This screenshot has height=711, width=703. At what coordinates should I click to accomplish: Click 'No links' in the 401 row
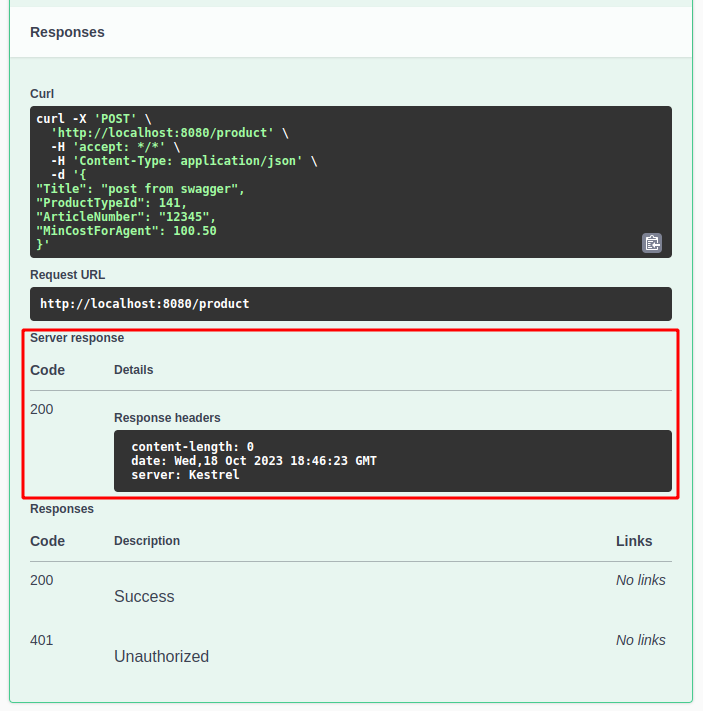pyautogui.click(x=640, y=640)
